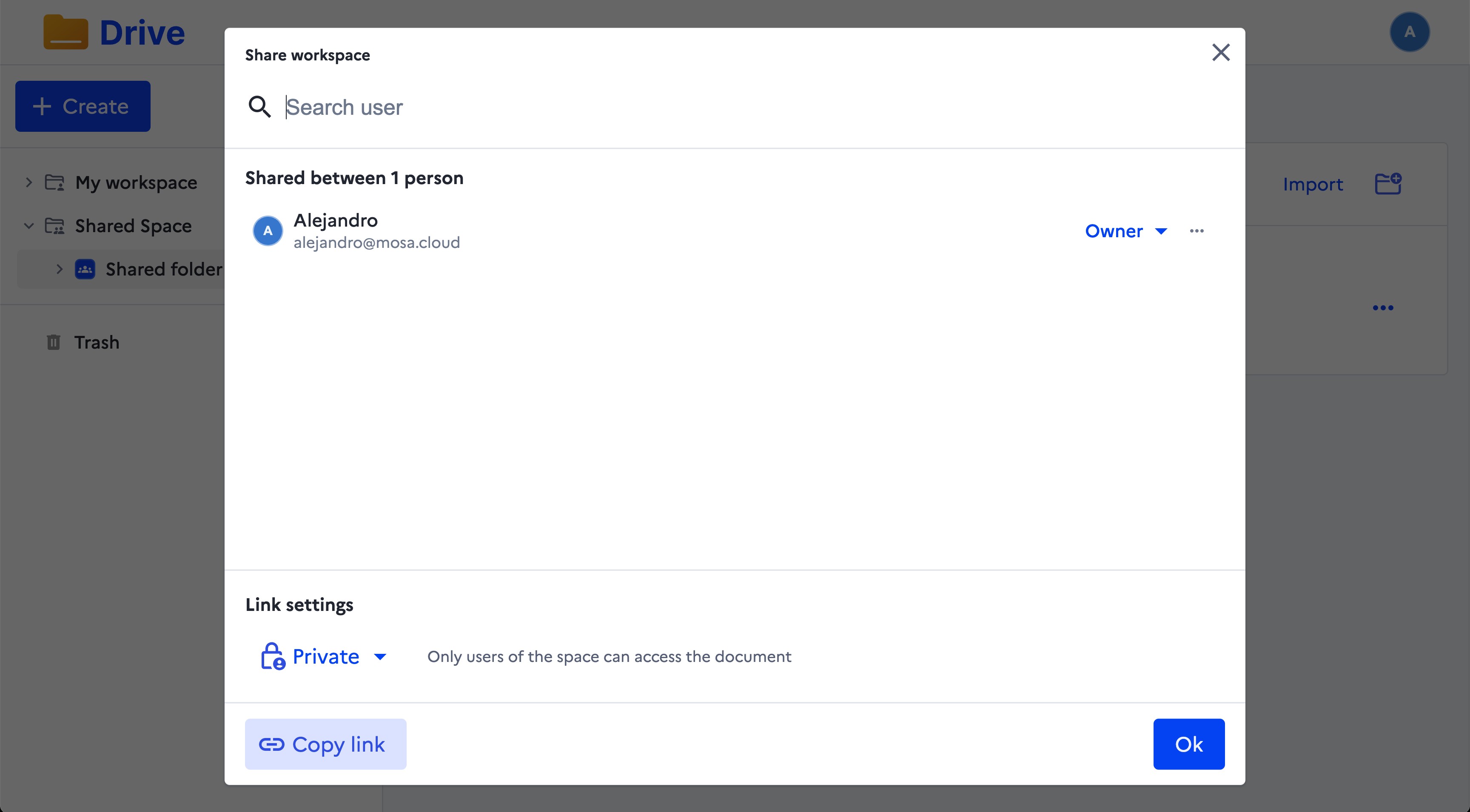1470x812 pixels.
Task: Click the Create button
Action: coord(83,106)
